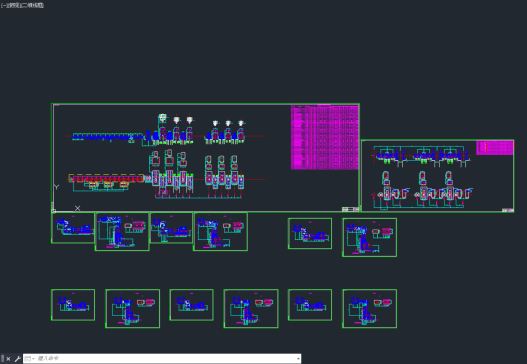Screen dimensions: 527x364
Task: Open command line customize wrench
Action: pyautogui.click(x=17, y=359)
